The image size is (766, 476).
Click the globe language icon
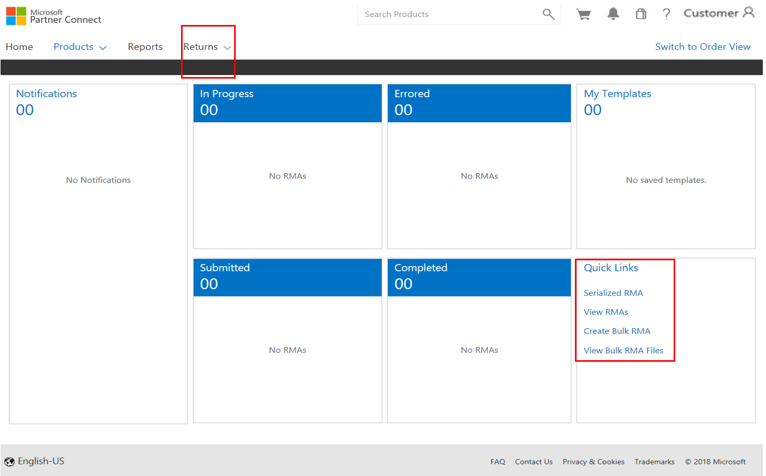9,462
